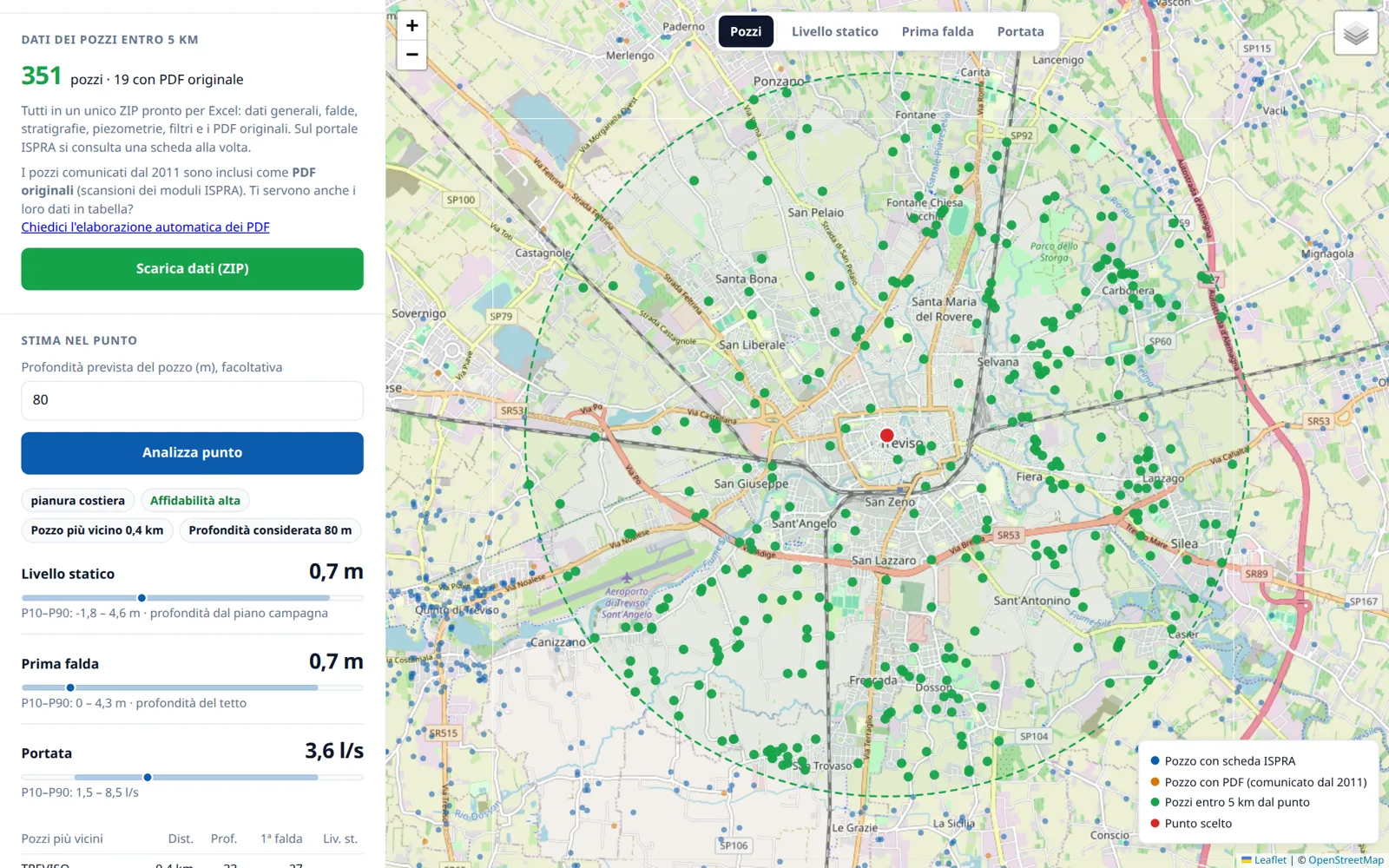Click the '1ª falda' column header
Image resolution: width=1389 pixels, height=868 pixels.
281,838
